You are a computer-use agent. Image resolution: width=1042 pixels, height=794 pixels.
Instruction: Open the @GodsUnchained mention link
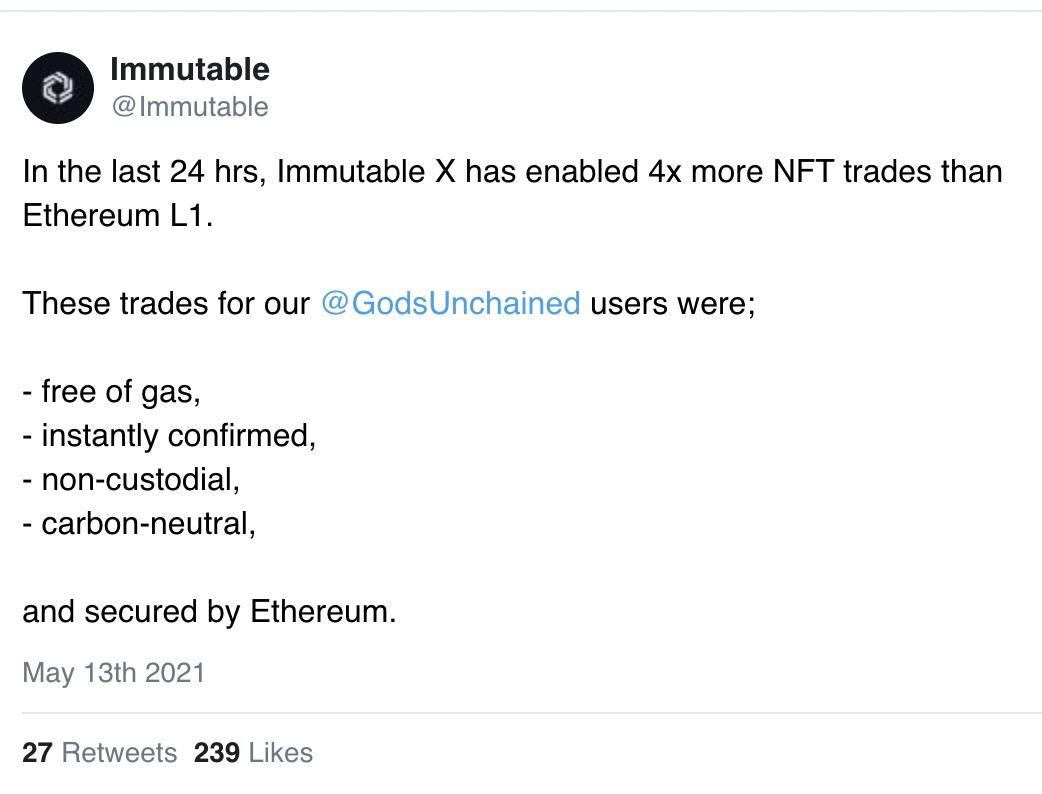point(450,303)
